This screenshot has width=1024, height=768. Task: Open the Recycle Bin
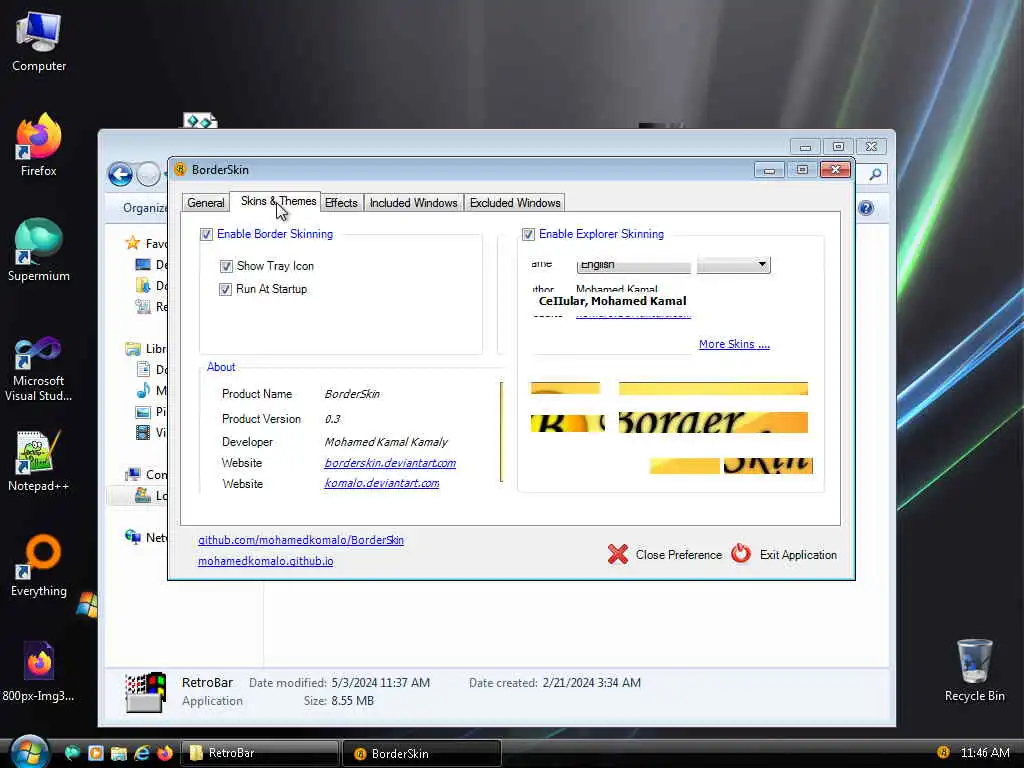coord(974,670)
